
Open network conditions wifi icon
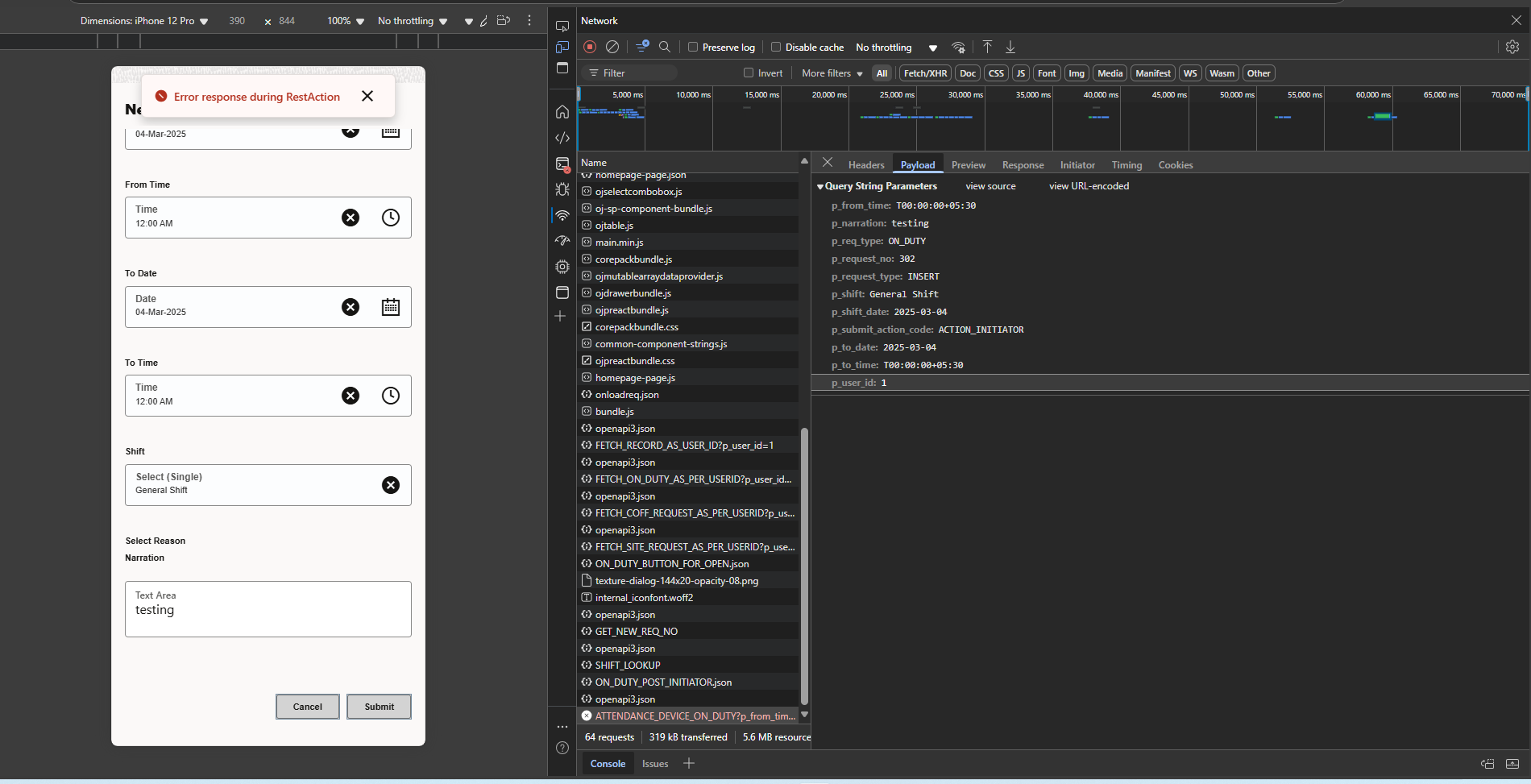pos(958,47)
